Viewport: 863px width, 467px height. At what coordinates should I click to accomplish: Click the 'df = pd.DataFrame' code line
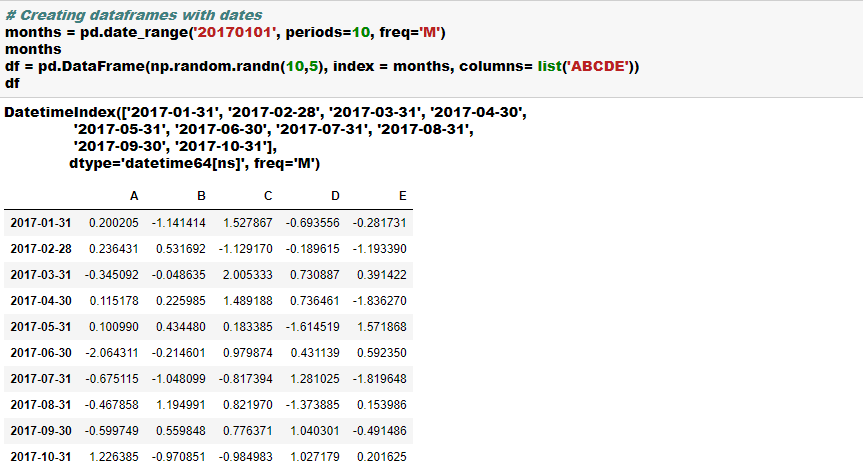point(322,67)
